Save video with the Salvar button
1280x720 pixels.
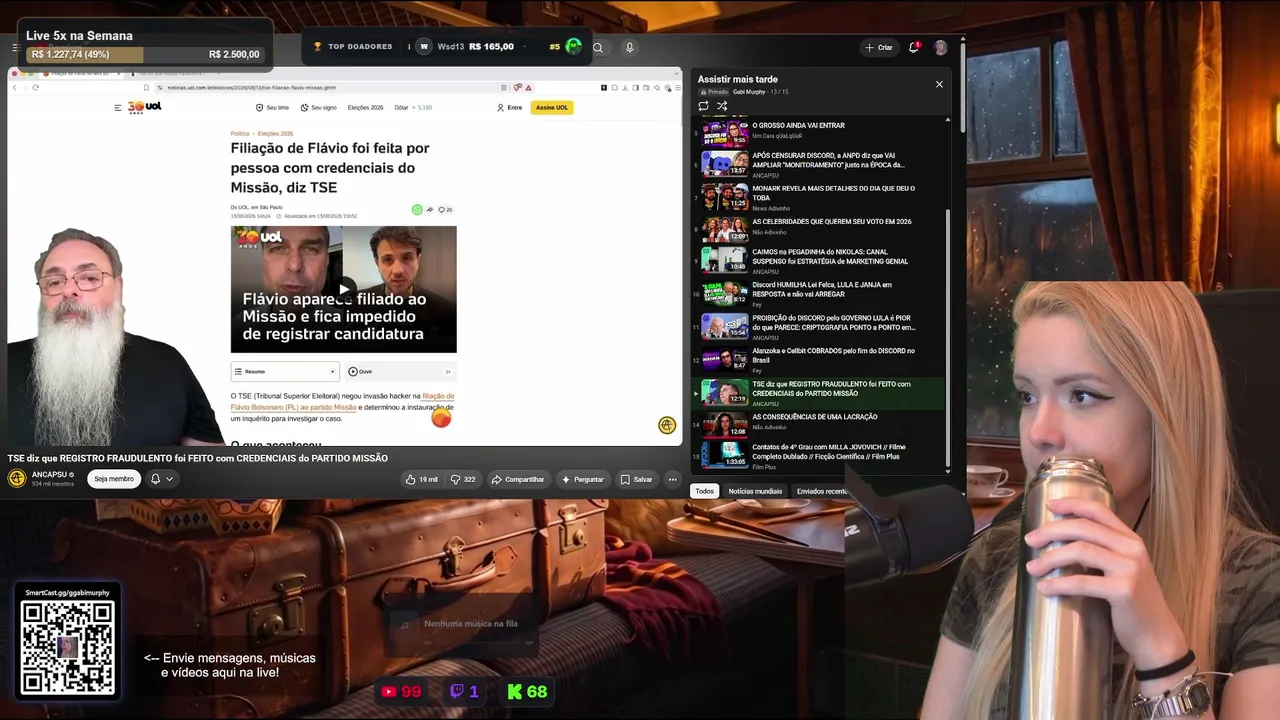tap(636, 479)
